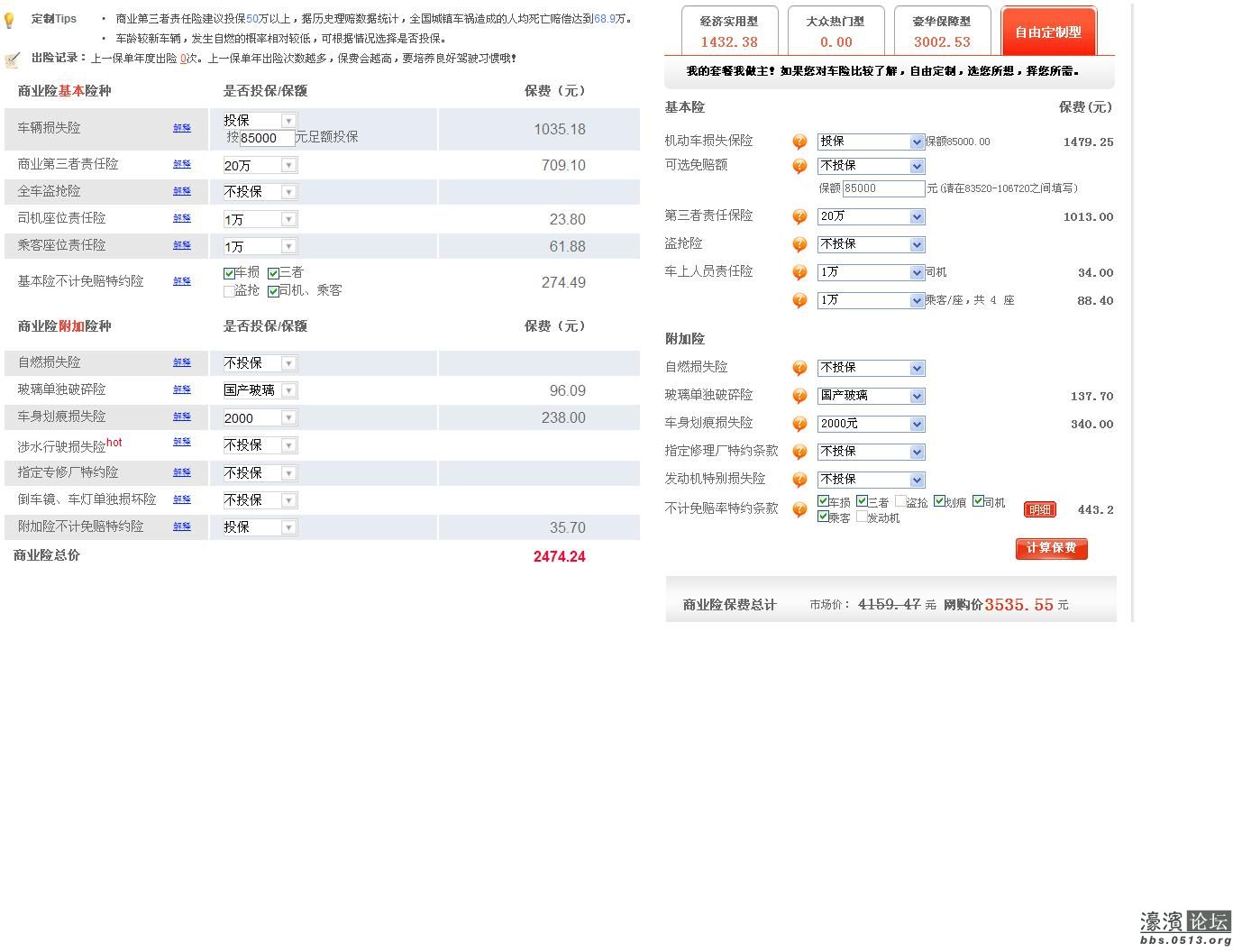Open help for 玻璃单独破碎险
Image resolution: width=1242 pixels, height=952 pixels.
(x=799, y=396)
